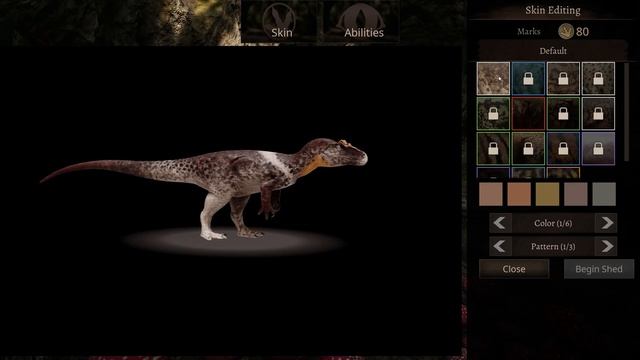Viewport: 640px width, 360px height.
Task: Pick the locked green speckled skin thumbnail
Action: click(493, 113)
